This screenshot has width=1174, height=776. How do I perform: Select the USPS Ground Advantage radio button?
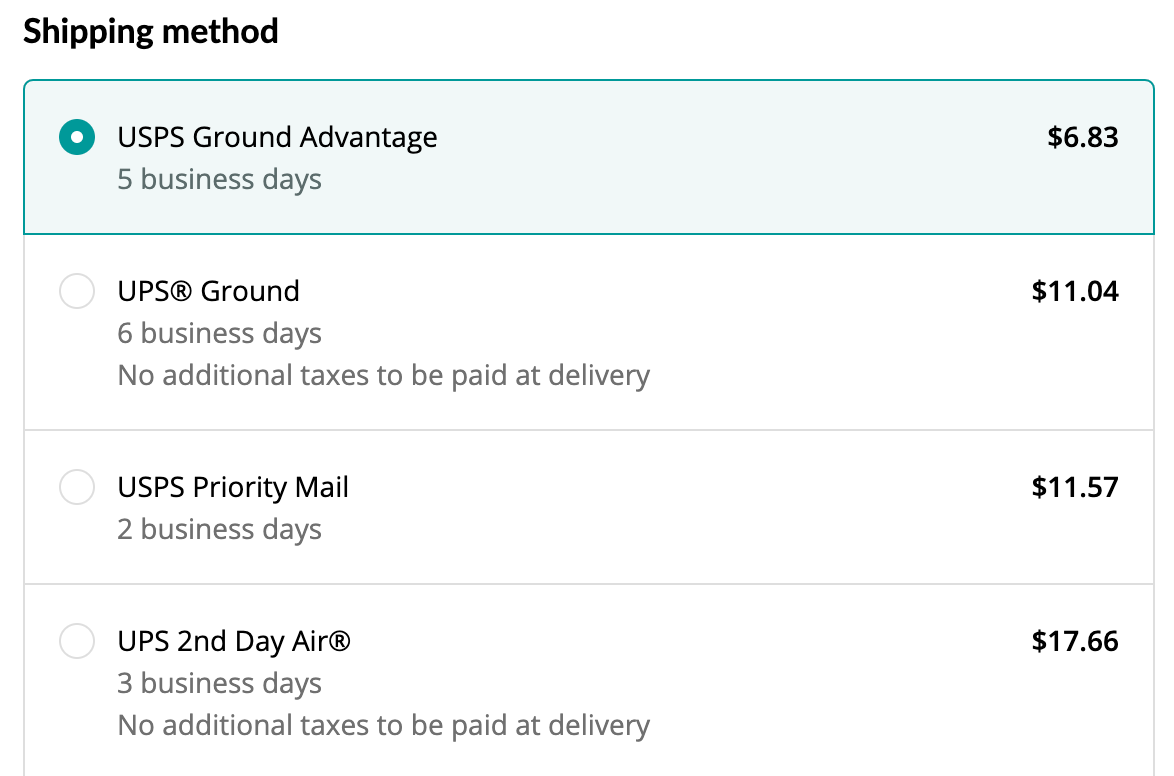point(77,137)
